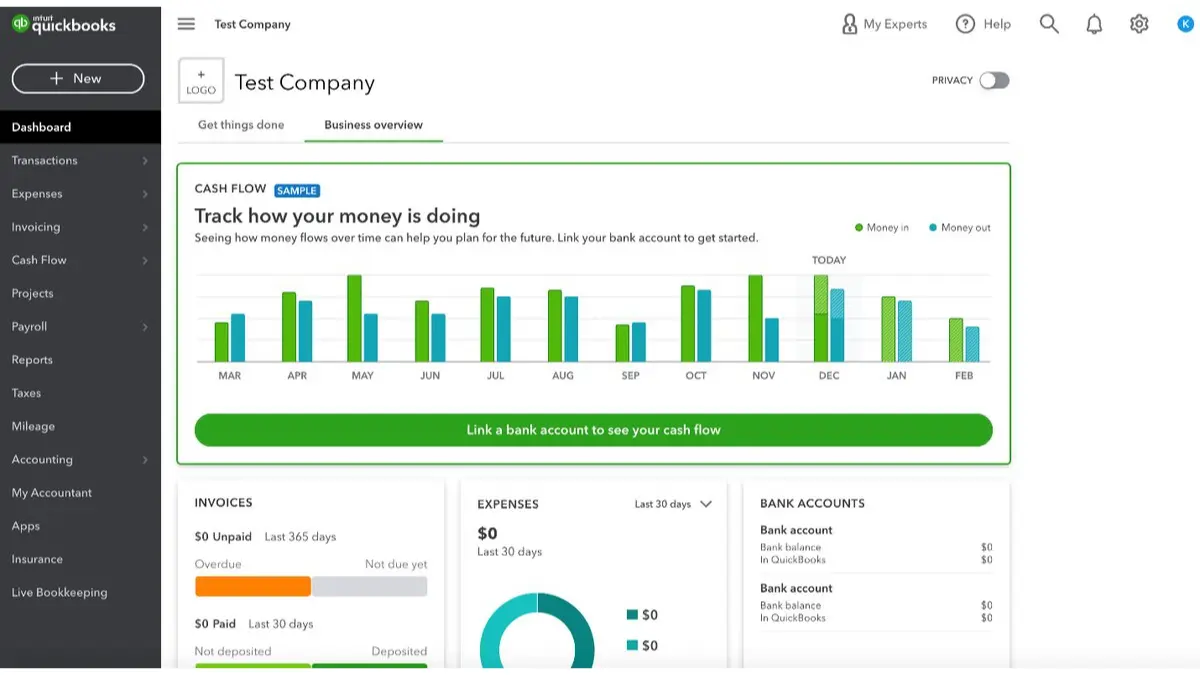This screenshot has height=675, width=1200.
Task: Open the hamburger menu icon
Action: click(186, 23)
